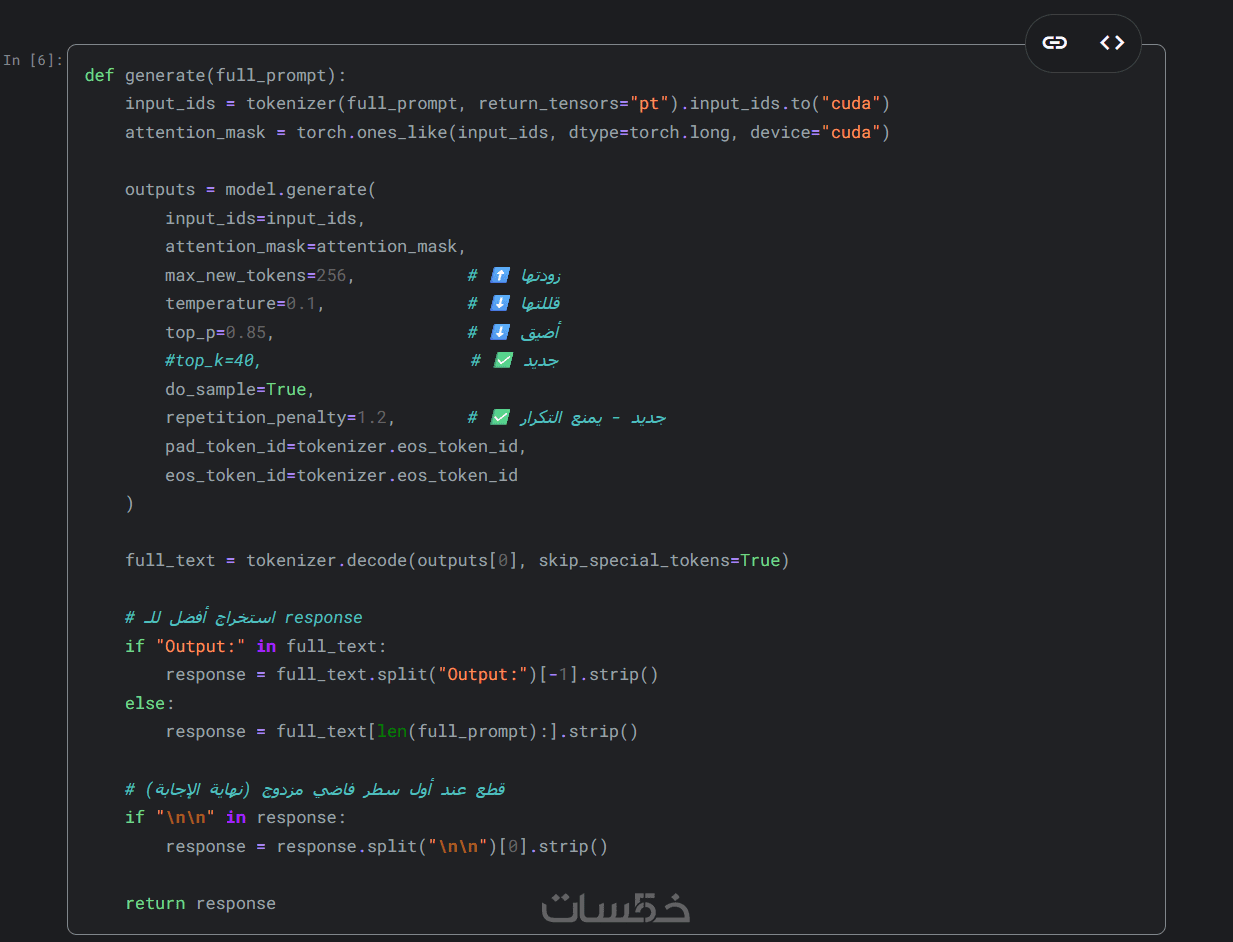1233x942 pixels.
Task: Click do_sample=True in the code
Action: 240,389
